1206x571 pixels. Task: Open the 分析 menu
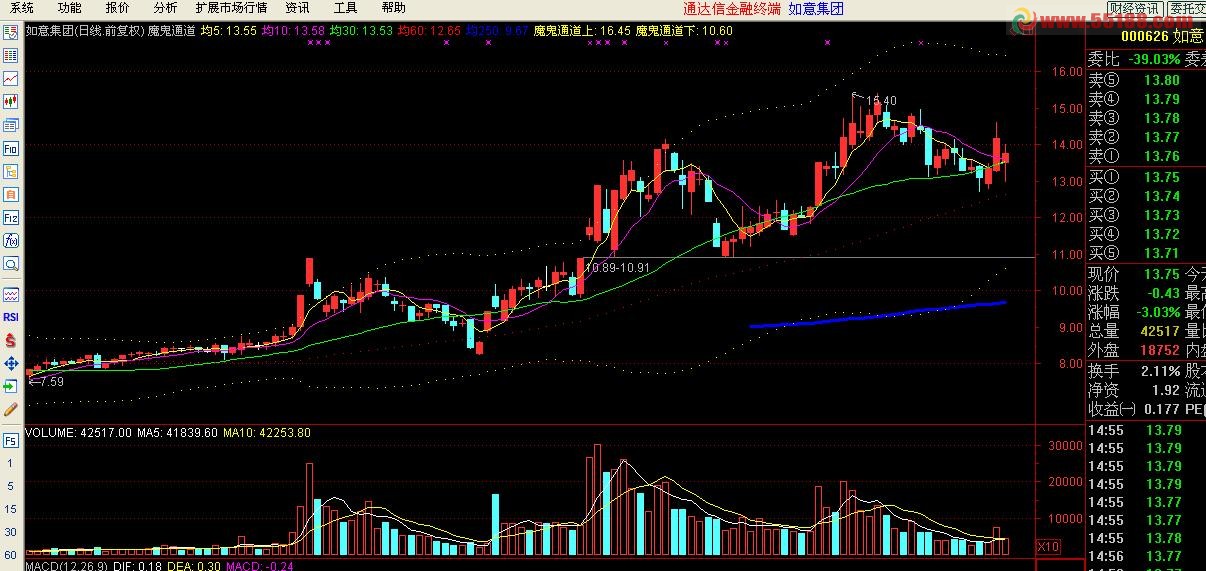pyautogui.click(x=165, y=7)
